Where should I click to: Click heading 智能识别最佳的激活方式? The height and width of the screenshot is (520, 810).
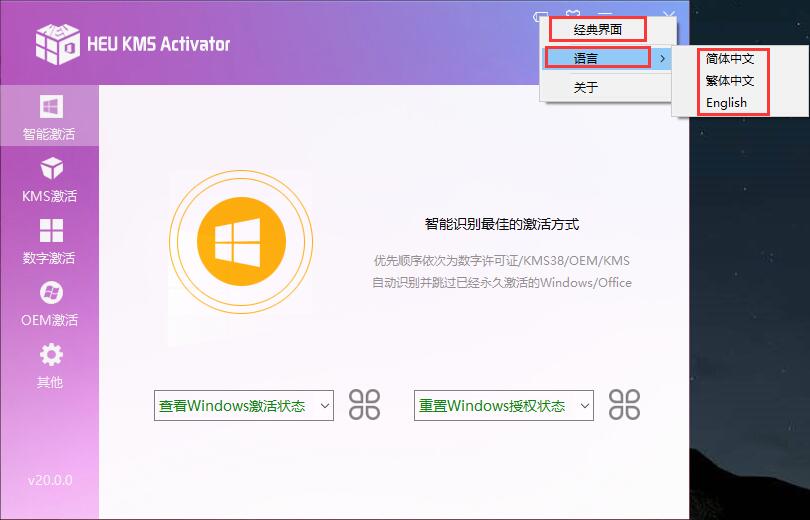click(x=502, y=224)
